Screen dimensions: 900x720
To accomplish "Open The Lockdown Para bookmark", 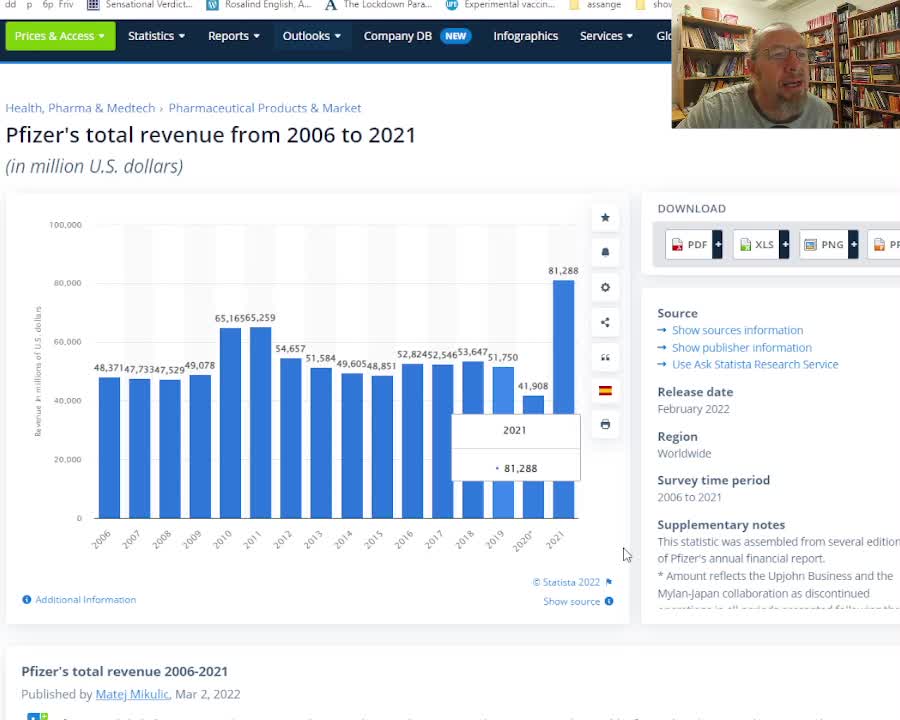I will click(x=378, y=5).
